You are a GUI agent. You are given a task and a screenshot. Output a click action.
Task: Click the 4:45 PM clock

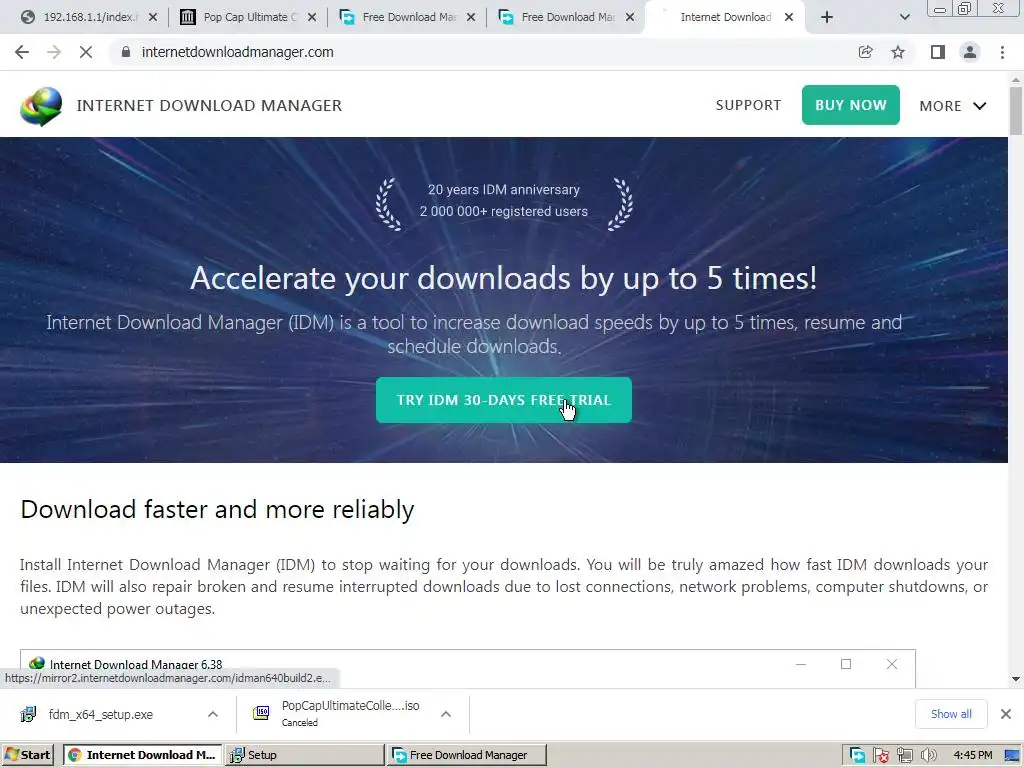coord(972,755)
